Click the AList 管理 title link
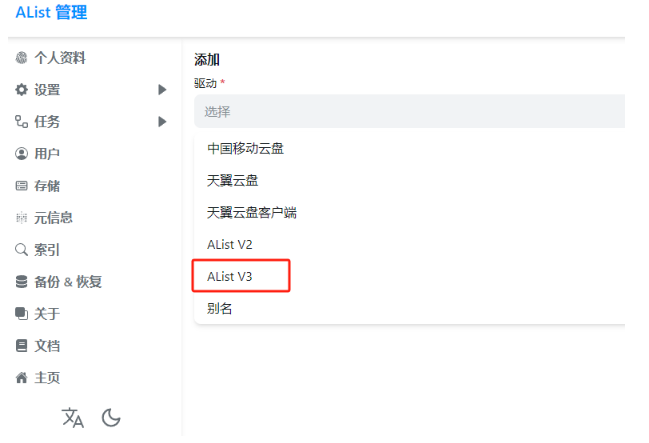 click(51, 13)
